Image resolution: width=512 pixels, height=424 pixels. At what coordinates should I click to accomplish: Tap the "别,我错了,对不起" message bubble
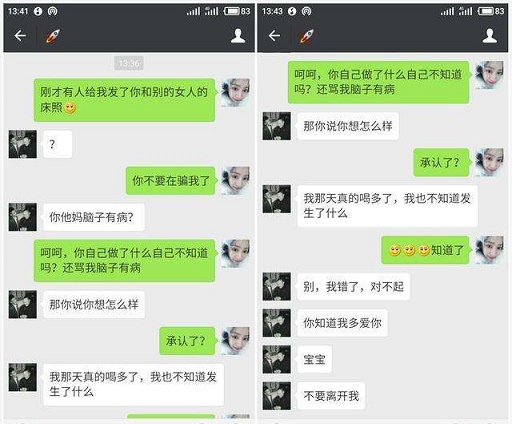[x=353, y=286]
